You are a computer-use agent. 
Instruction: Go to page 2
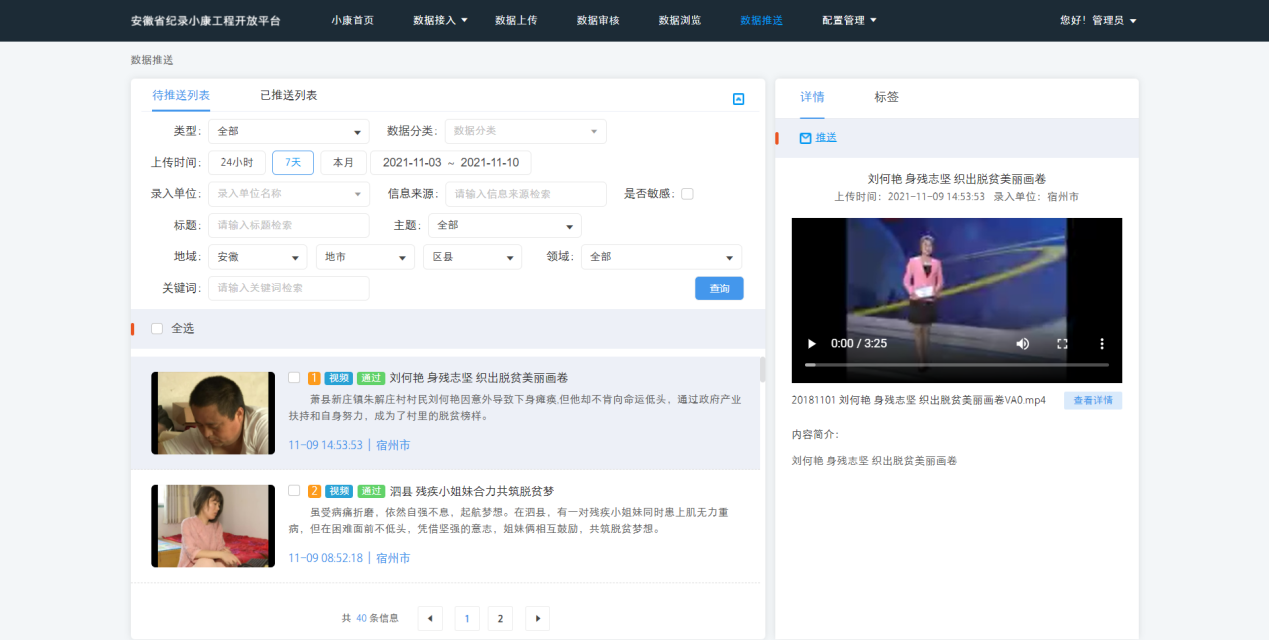point(501,618)
